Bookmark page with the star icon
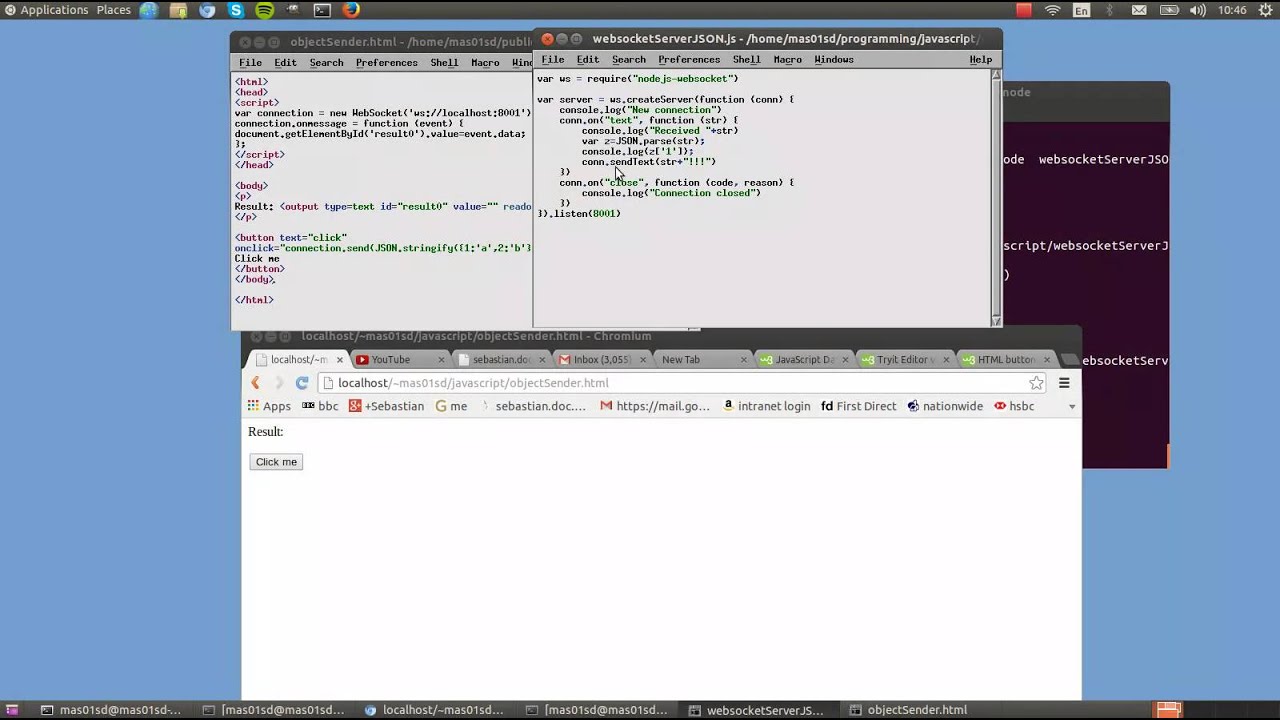1280x720 pixels. (1037, 383)
